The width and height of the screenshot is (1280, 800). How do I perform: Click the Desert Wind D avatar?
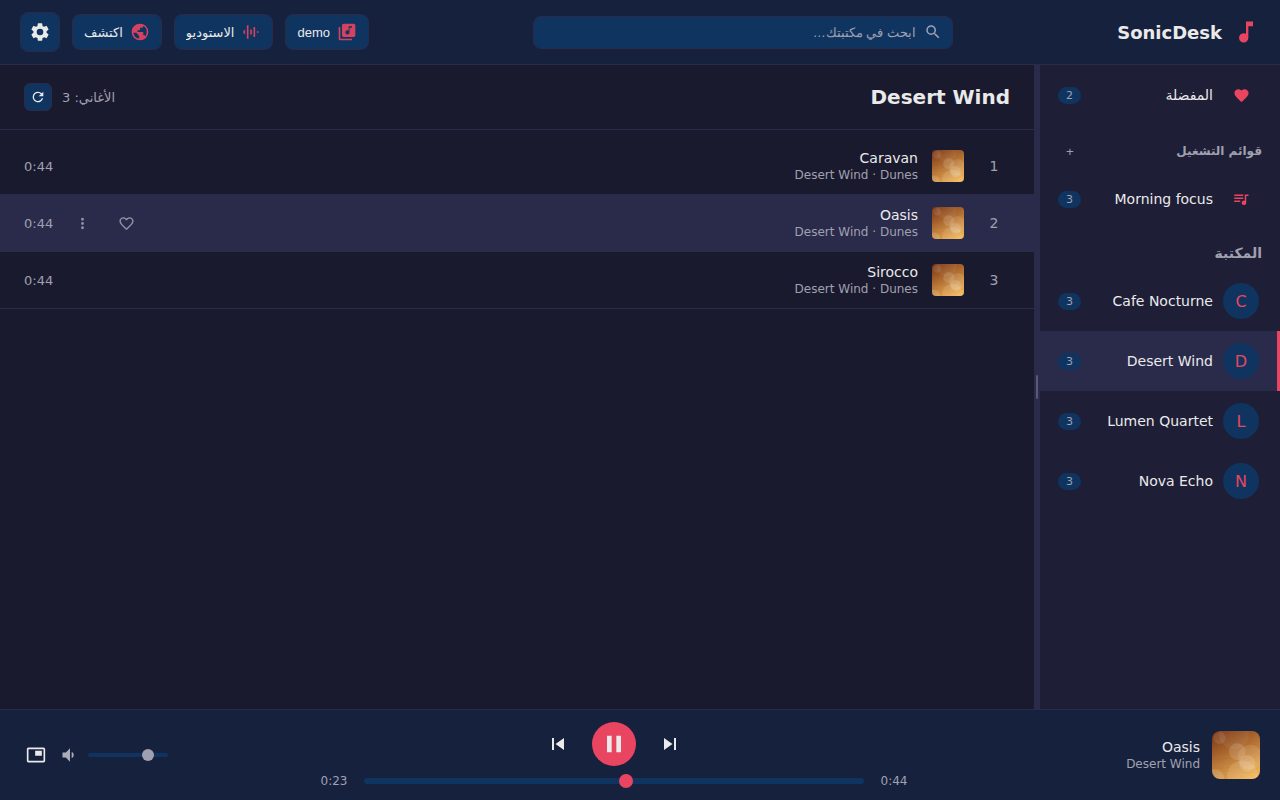point(1241,361)
